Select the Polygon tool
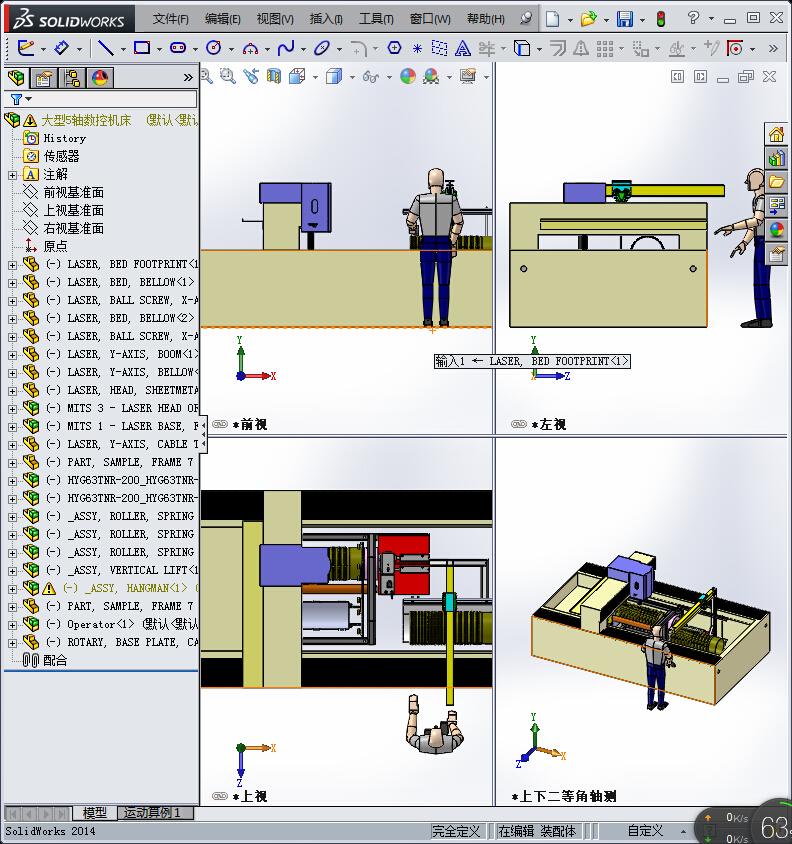The width and height of the screenshot is (792, 844). (x=394, y=48)
